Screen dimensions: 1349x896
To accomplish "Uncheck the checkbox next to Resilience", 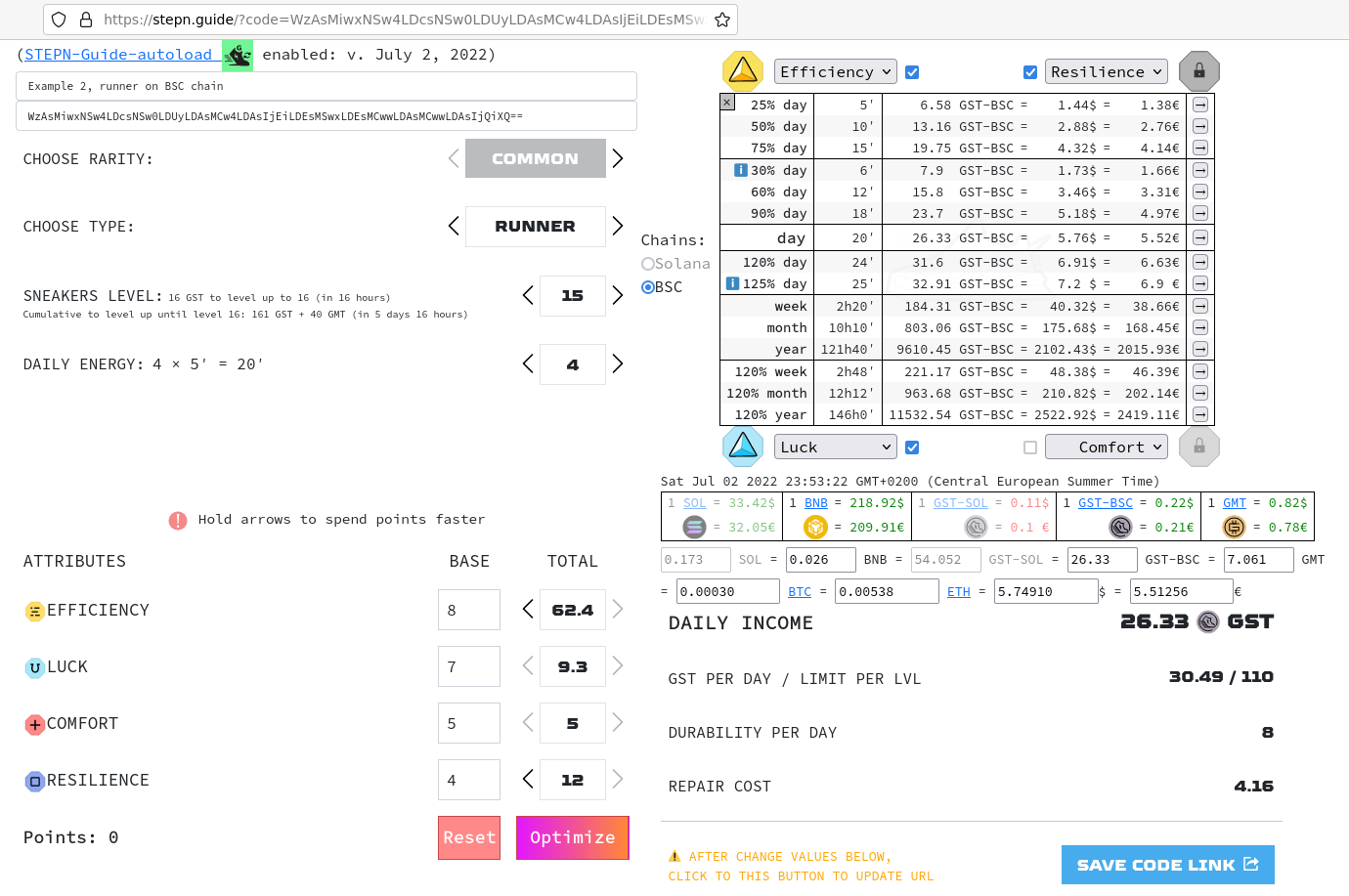I will click(x=1030, y=70).
